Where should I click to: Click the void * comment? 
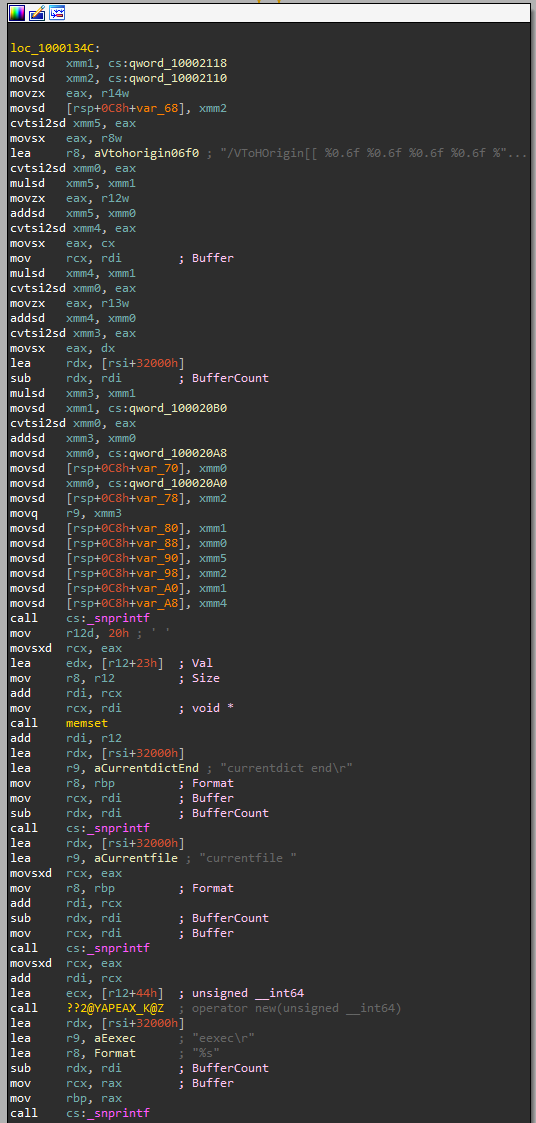[x=214, y=708]
